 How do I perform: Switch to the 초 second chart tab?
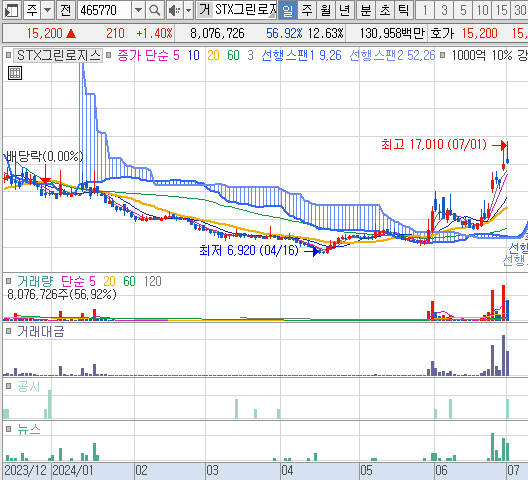(x=385, y=10)
